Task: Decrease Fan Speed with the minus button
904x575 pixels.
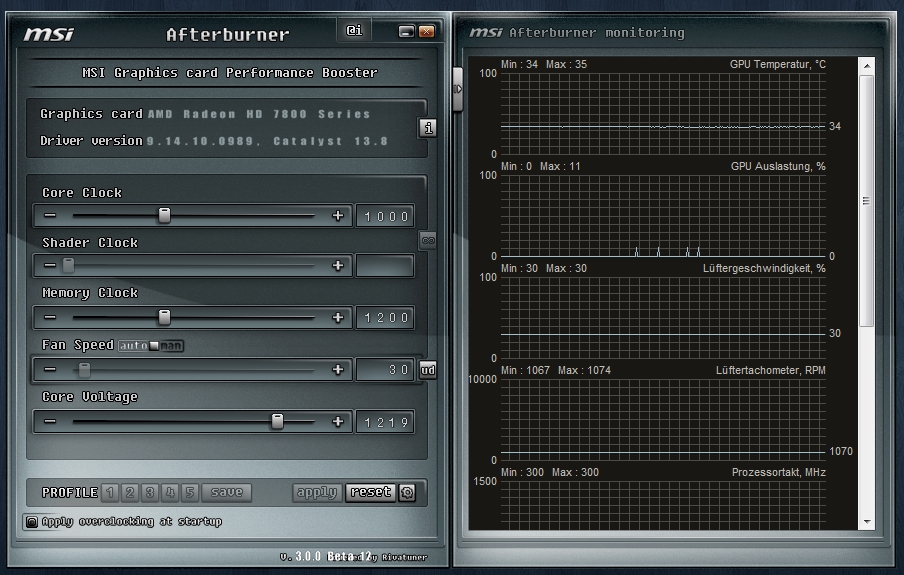Action: (x=50, y=370)
